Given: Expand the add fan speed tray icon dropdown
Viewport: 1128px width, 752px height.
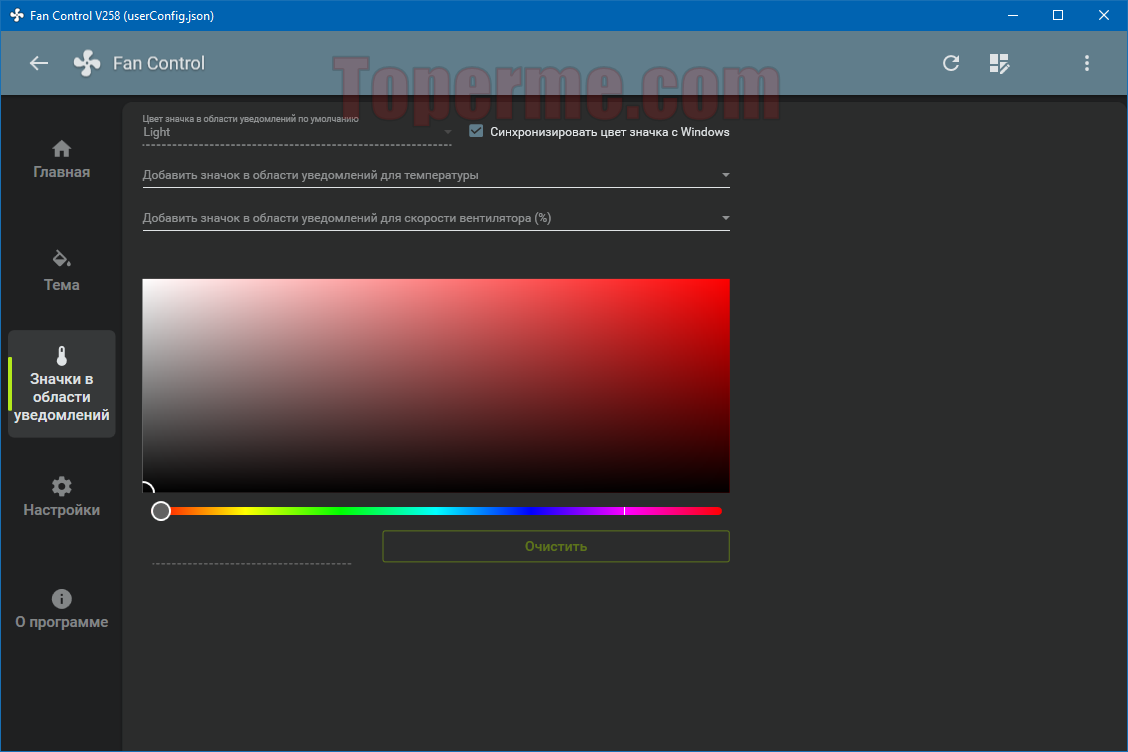Looking at the screenshot, I should 436,218.
